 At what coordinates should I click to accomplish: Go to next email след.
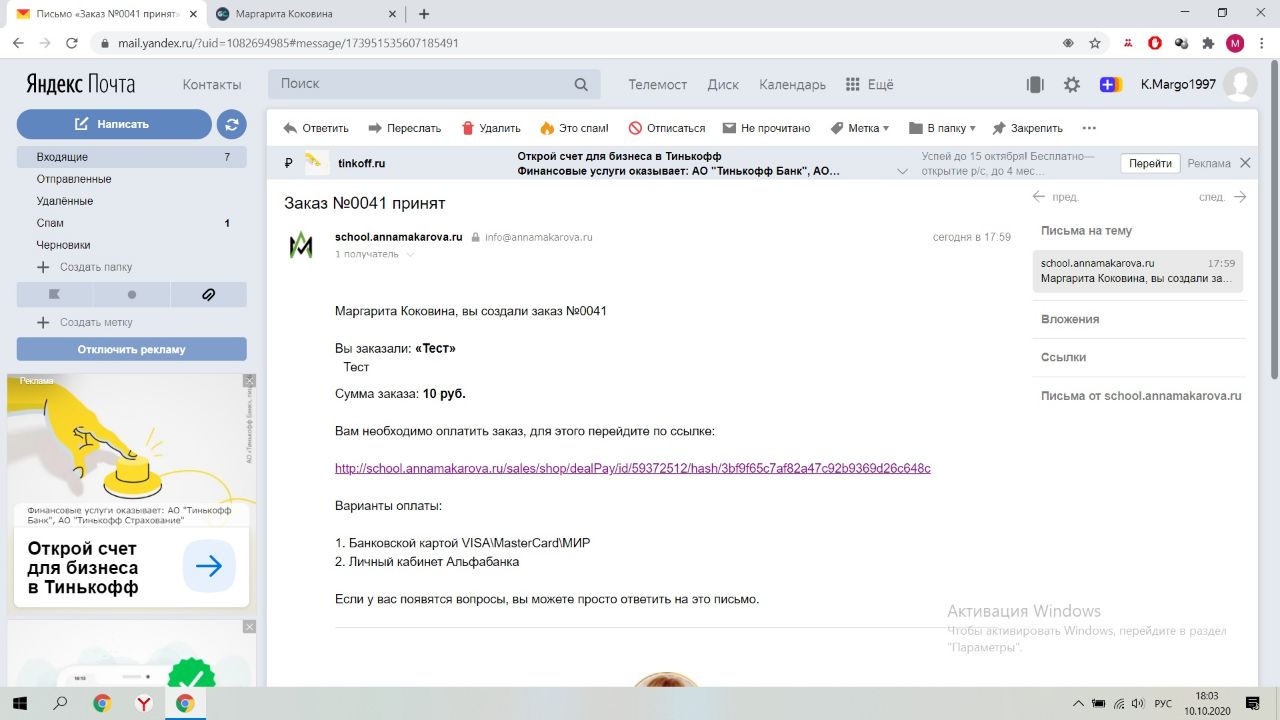[x=1222, y=197]
